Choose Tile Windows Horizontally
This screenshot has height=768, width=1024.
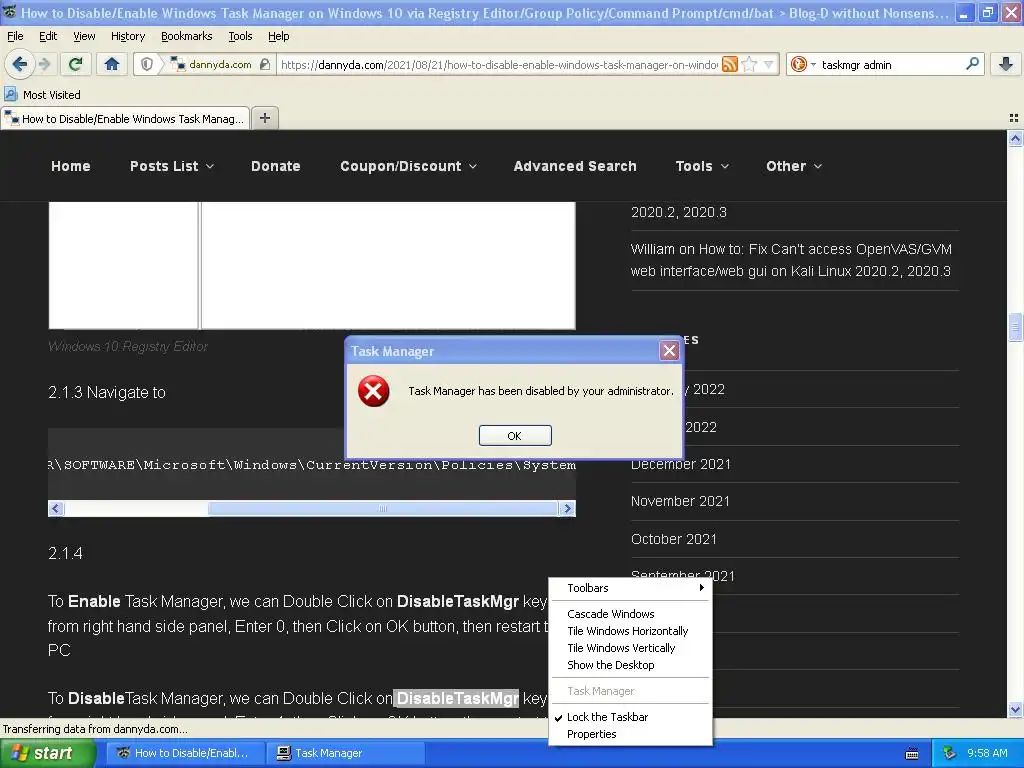(x=630, y=631)
